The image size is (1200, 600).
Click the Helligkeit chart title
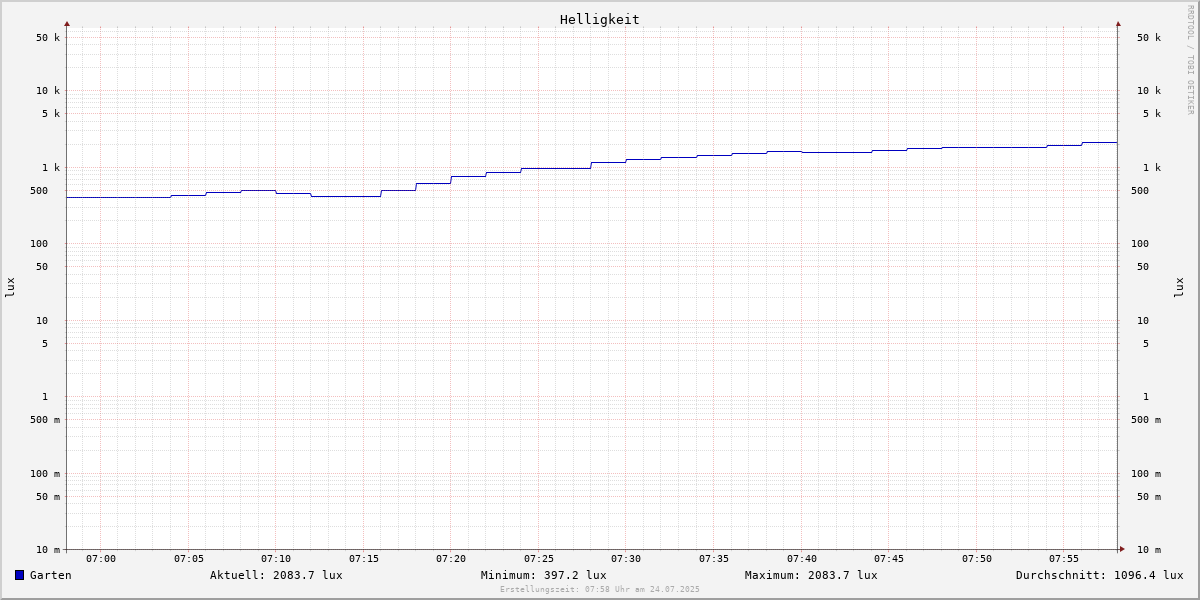click(x=600, y=19)
